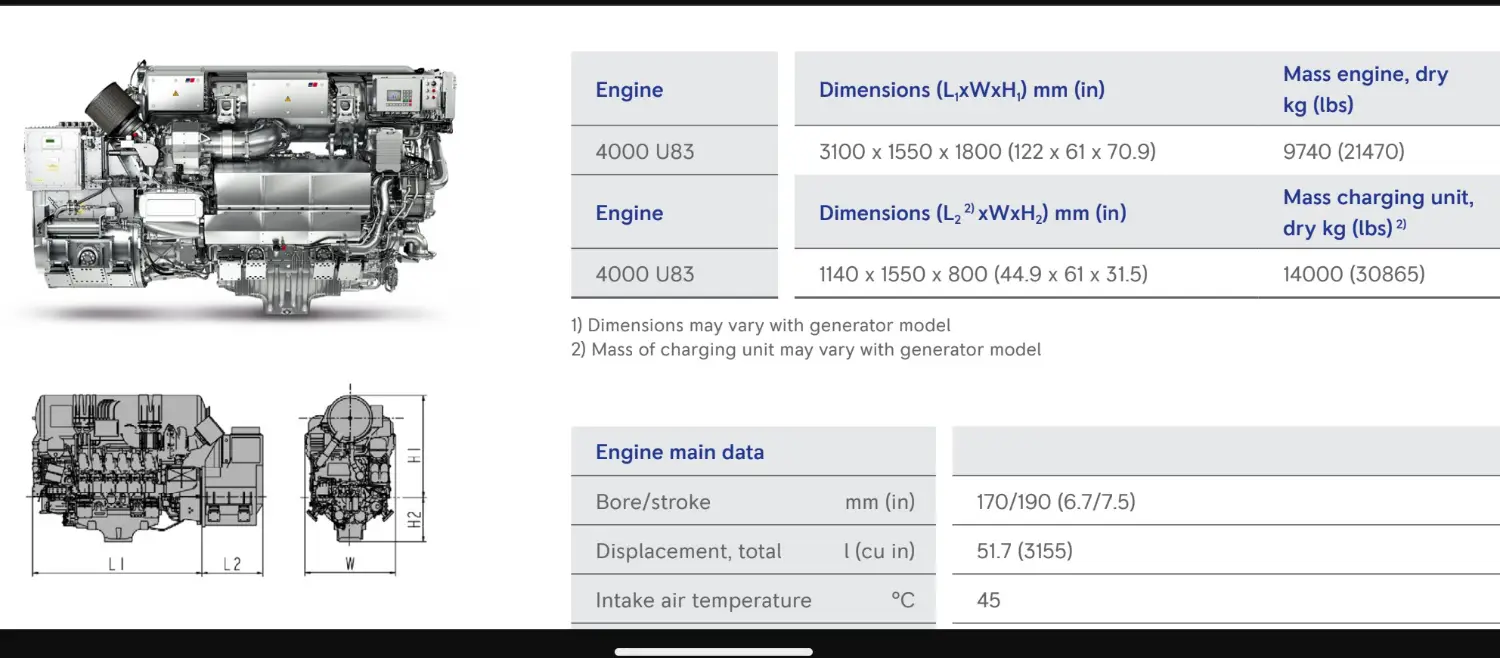
Task: Click the 'Bore/stroke' row label
Action: [x=653, y=502]
